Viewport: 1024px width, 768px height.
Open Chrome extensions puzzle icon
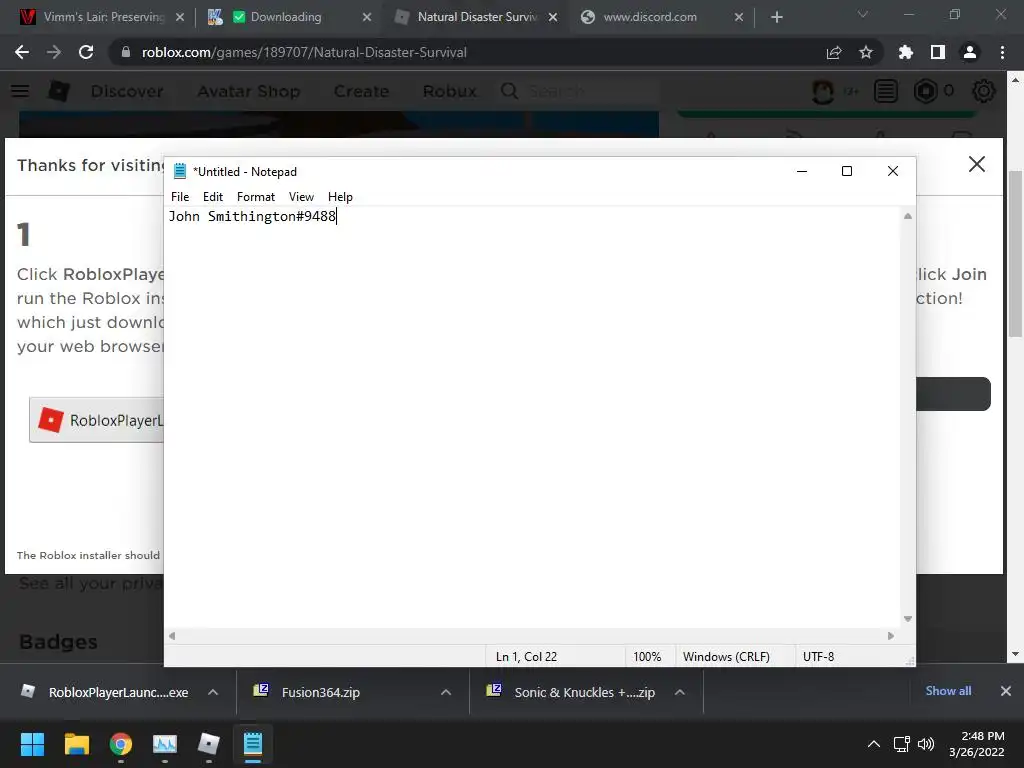click(906, 52)
